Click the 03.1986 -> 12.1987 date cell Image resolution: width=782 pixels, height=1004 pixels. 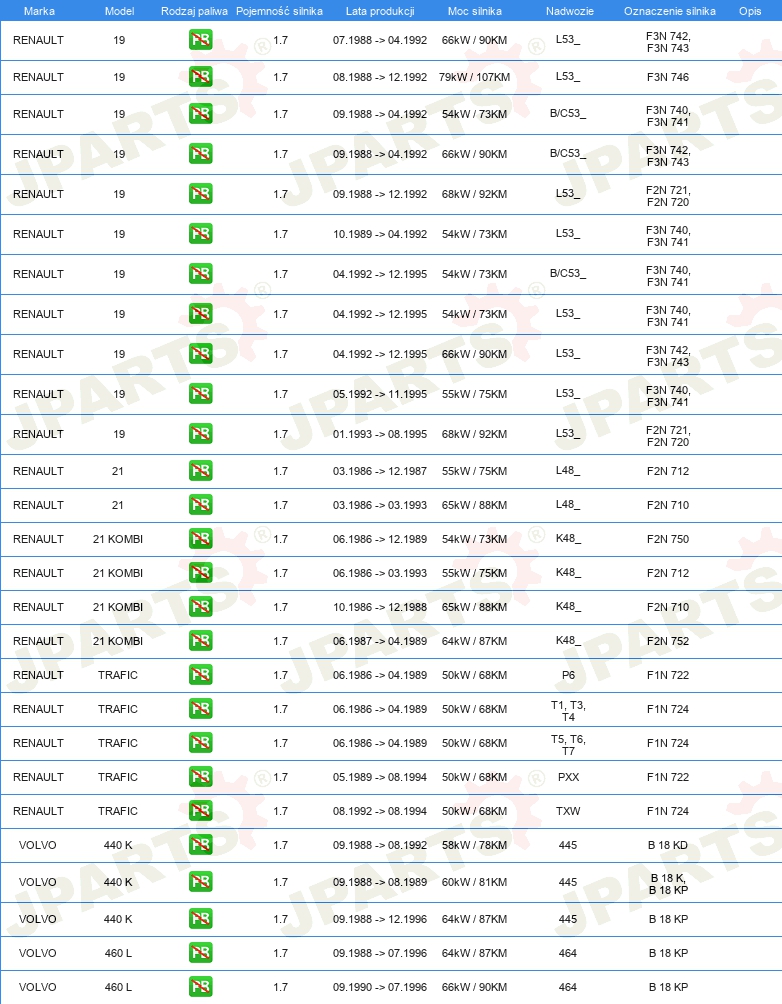tap(380, 471)
